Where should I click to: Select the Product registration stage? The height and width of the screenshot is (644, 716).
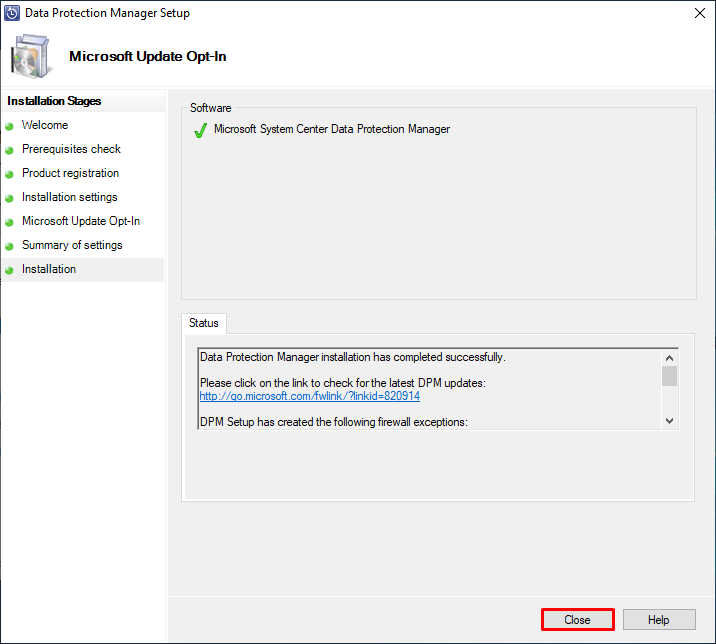[70, 173]
